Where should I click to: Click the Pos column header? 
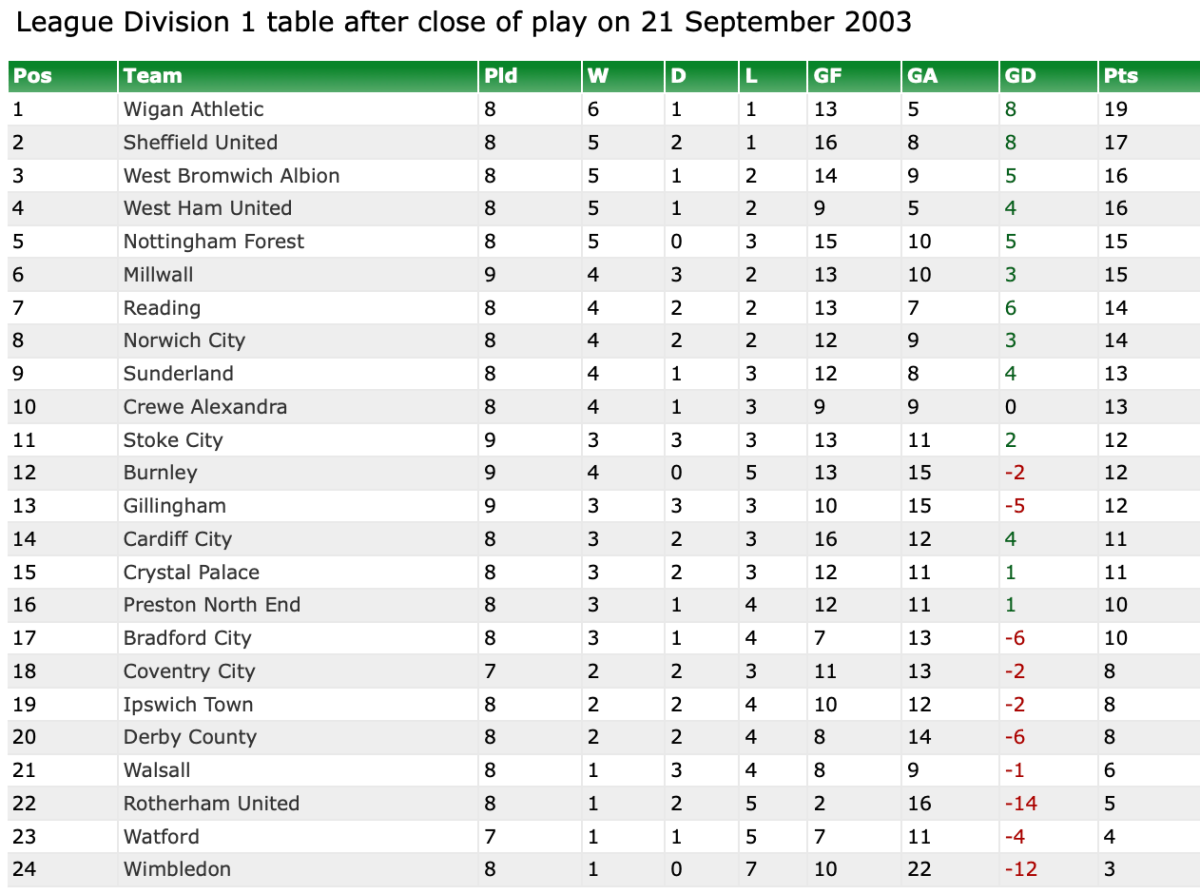coord(33,76)
